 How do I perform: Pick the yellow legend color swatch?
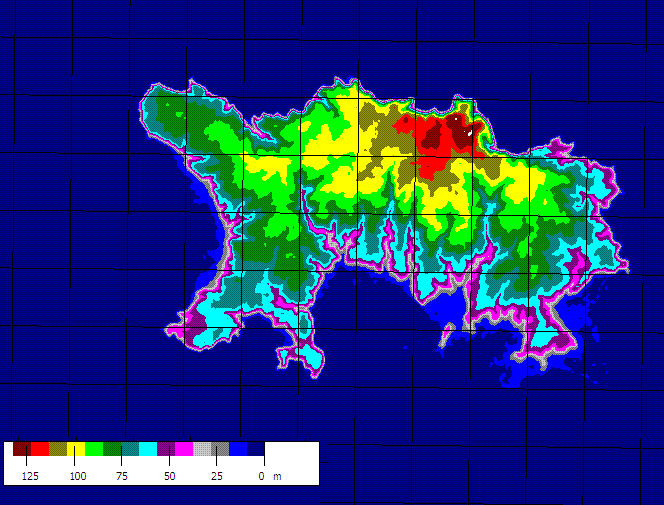[x=76, y=450]
